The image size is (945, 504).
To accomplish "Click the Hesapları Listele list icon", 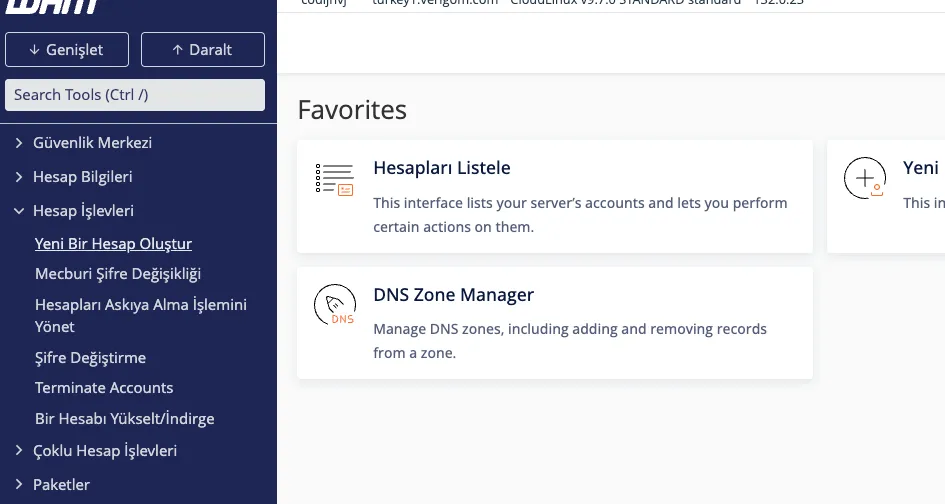I will click(x=334, y=179).
